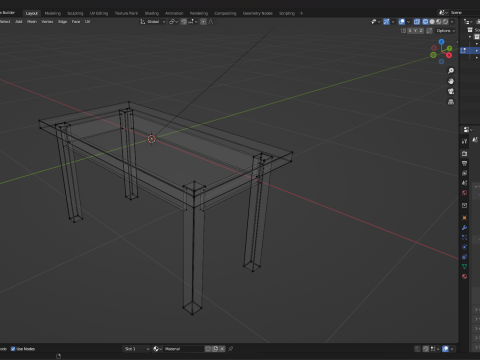
Task: Select solid viewport shading
Action: 432,22
